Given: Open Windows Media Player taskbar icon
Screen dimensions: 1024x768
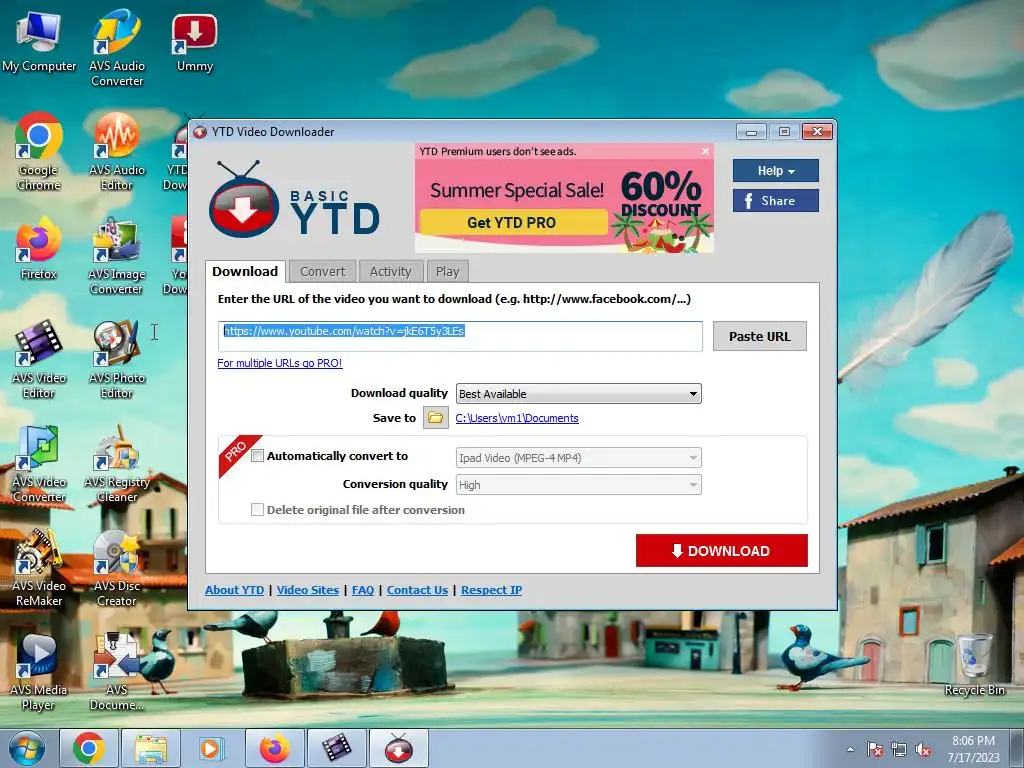Looking at the screenshot, I should [212, 748].
